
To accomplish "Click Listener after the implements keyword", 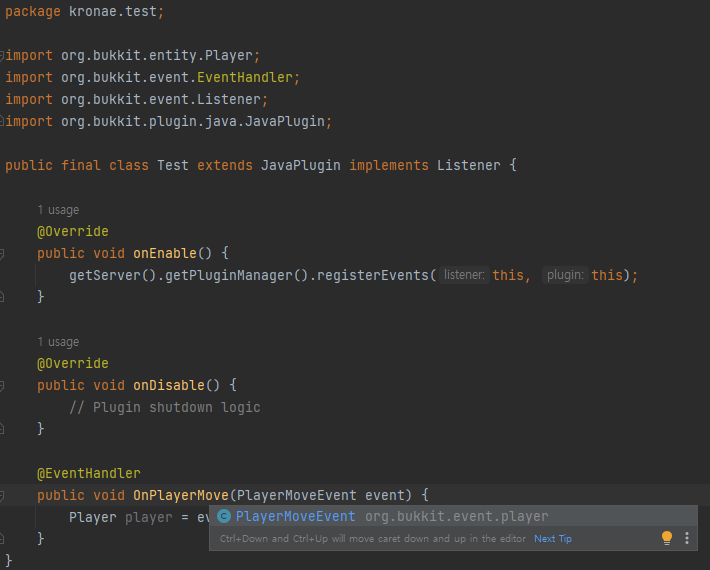I will pyautogui.click(x=469, y=165).
